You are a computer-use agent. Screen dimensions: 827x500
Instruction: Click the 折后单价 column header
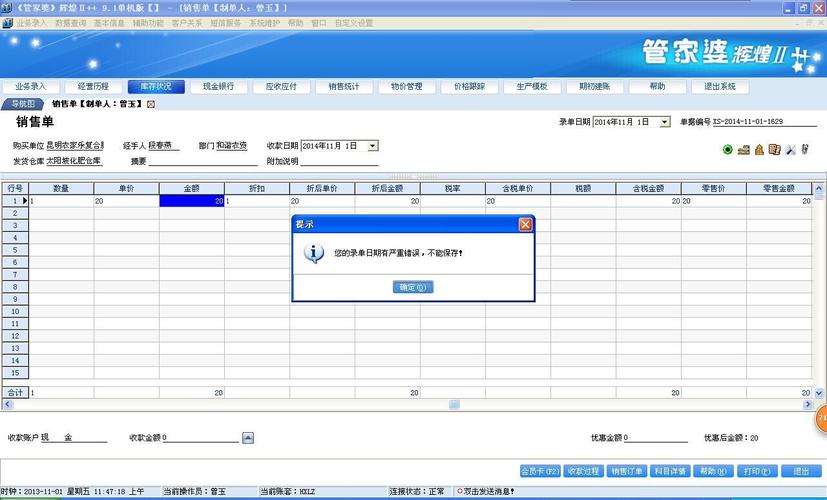322,188
